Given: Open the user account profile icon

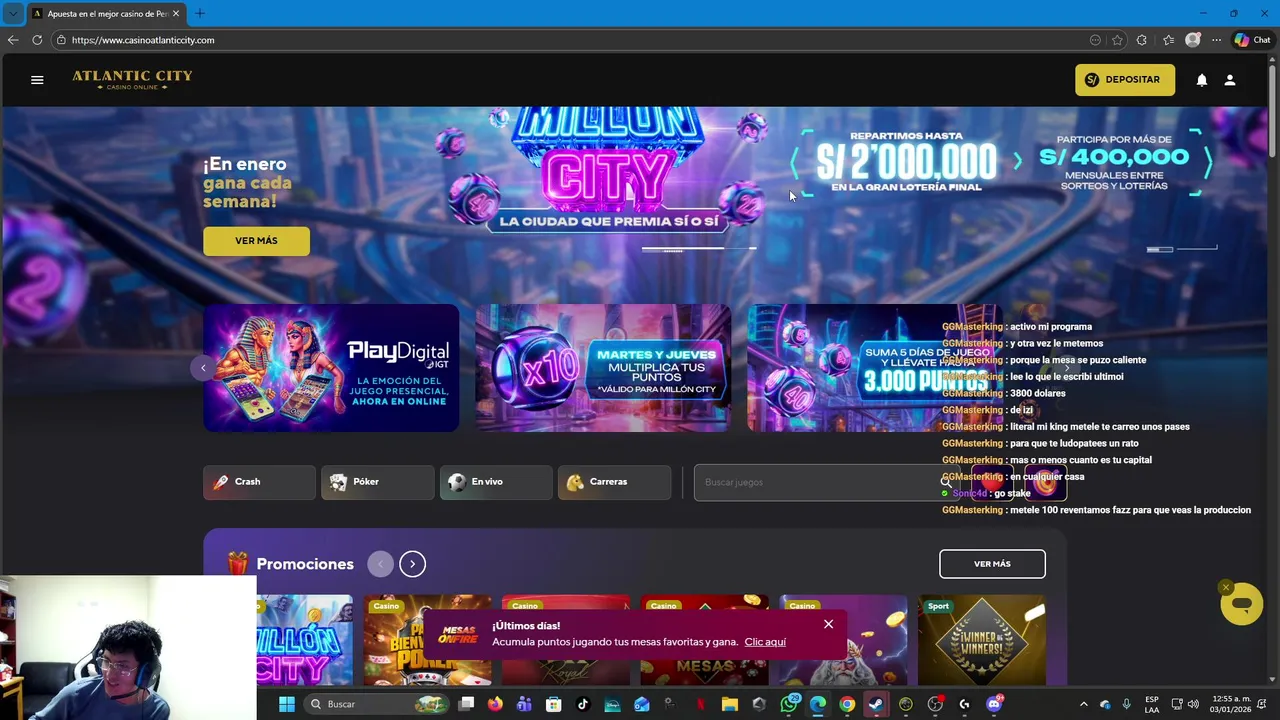Looking at the screenshot, I should click(1230, 80).
